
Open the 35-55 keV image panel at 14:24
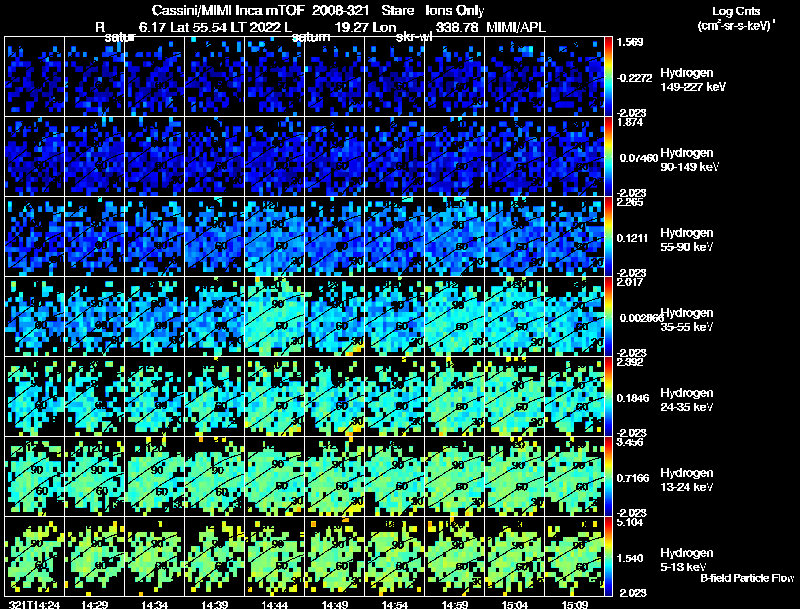tap(35, 317)
